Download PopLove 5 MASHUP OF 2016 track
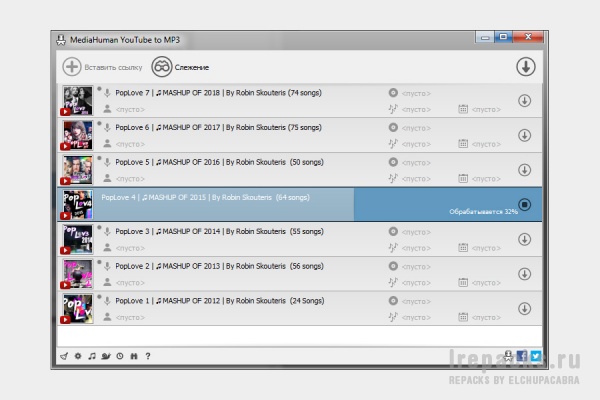 tap(525, 170)
